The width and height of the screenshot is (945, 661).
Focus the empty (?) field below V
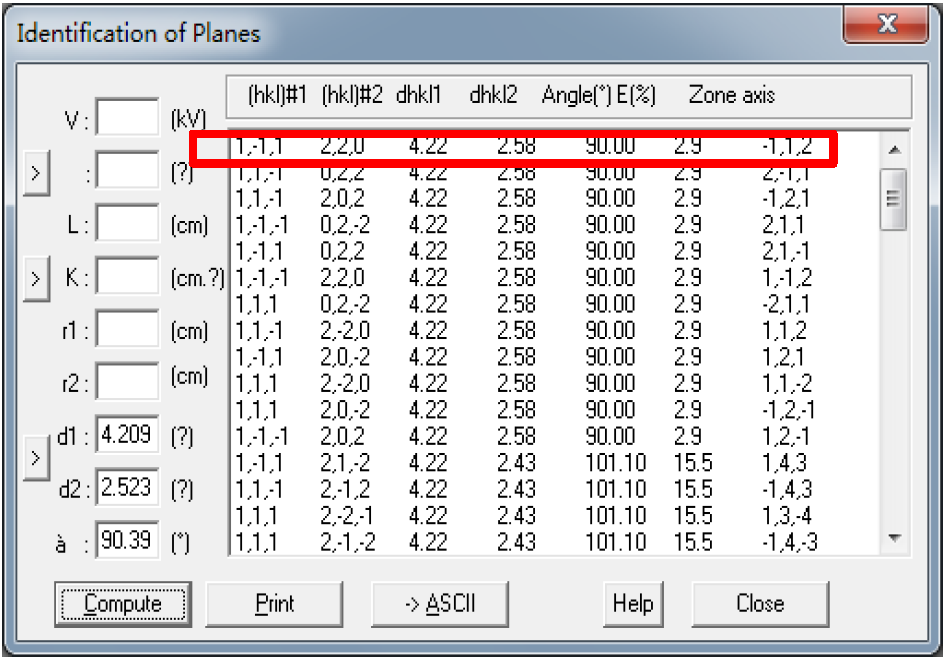(127, 169)
